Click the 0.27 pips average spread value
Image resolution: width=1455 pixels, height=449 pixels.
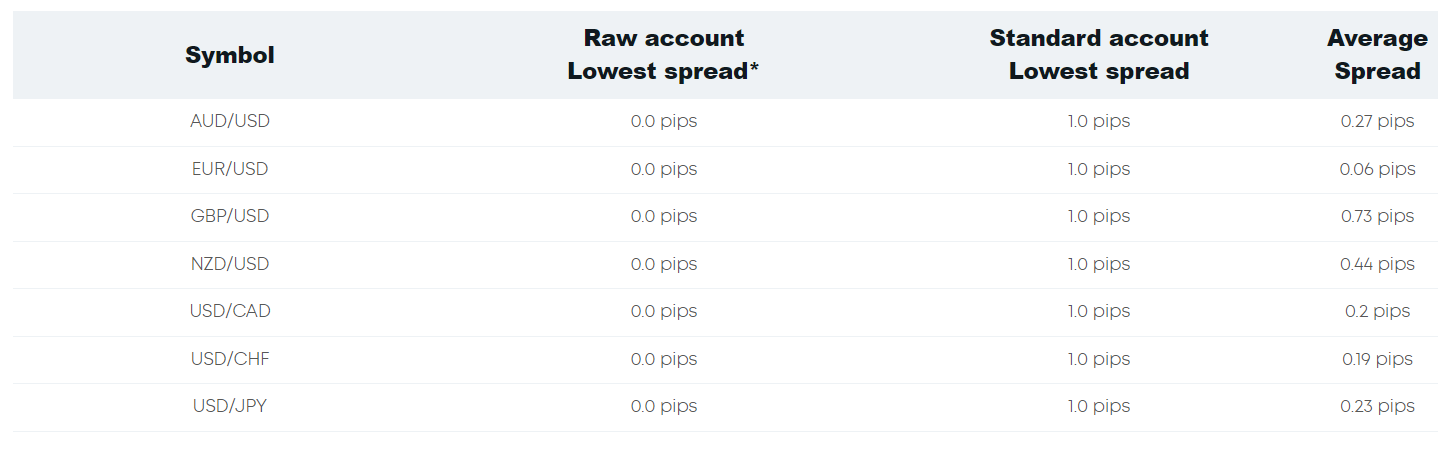click(1378, 122)
